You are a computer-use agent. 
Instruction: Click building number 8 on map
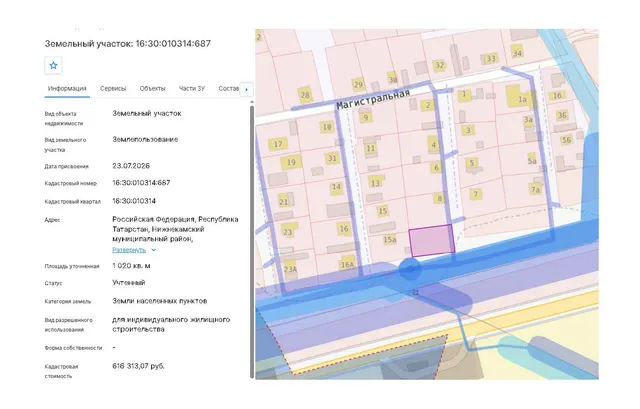pyautogui.click(x=439, y=199)
